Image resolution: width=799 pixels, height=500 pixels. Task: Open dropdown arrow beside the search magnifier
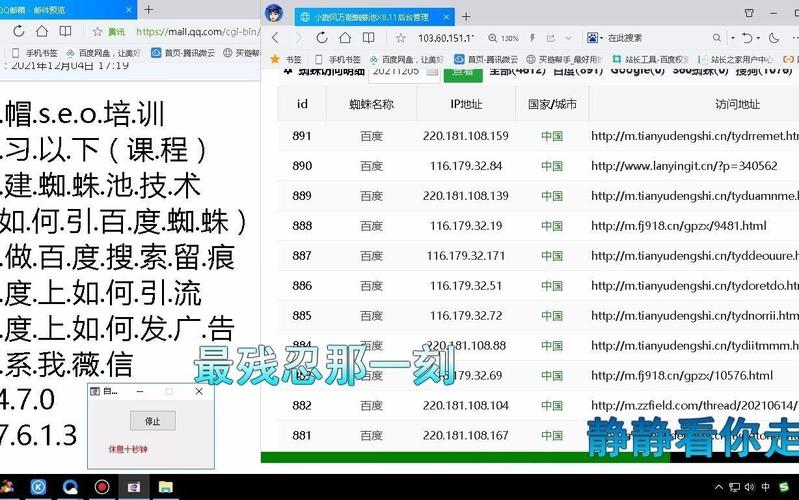click(x=733, y=38)
